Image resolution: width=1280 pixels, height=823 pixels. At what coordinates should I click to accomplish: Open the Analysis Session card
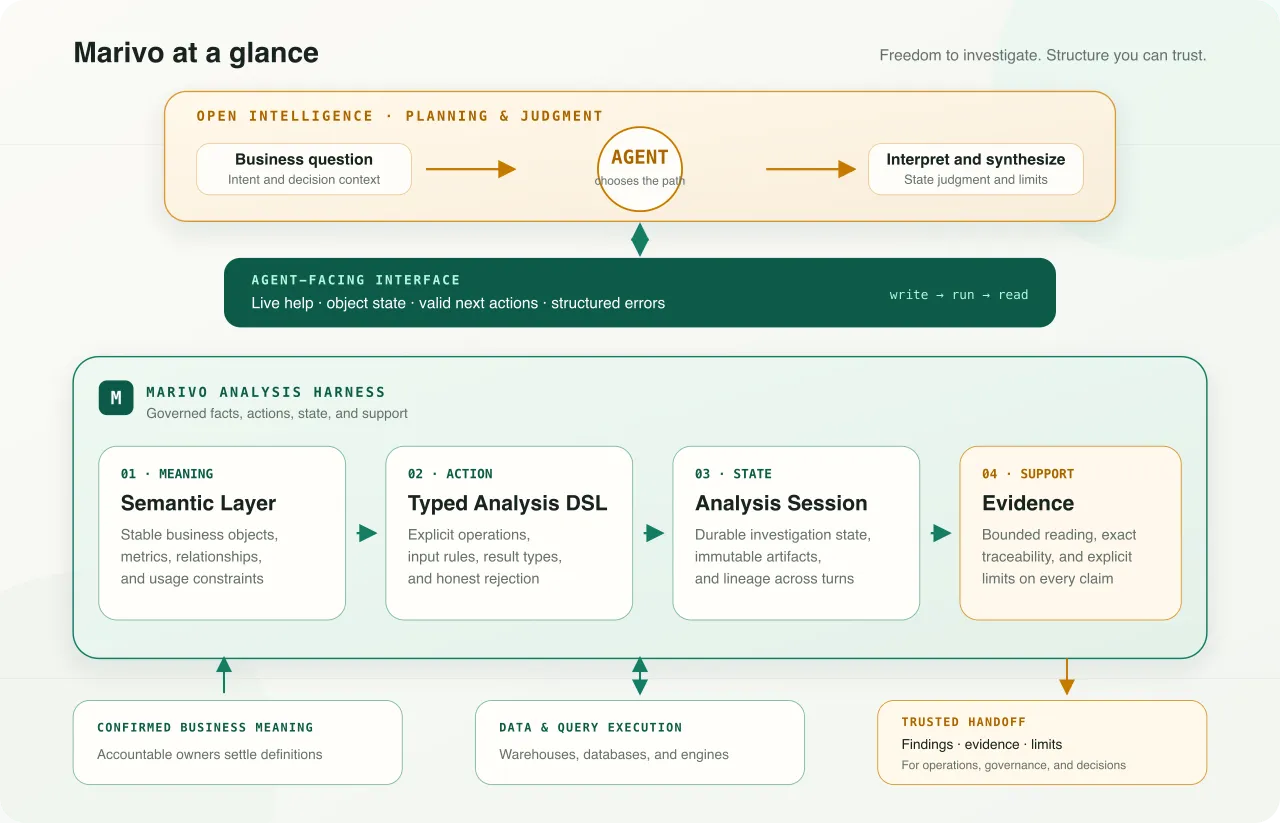[796, 533]
